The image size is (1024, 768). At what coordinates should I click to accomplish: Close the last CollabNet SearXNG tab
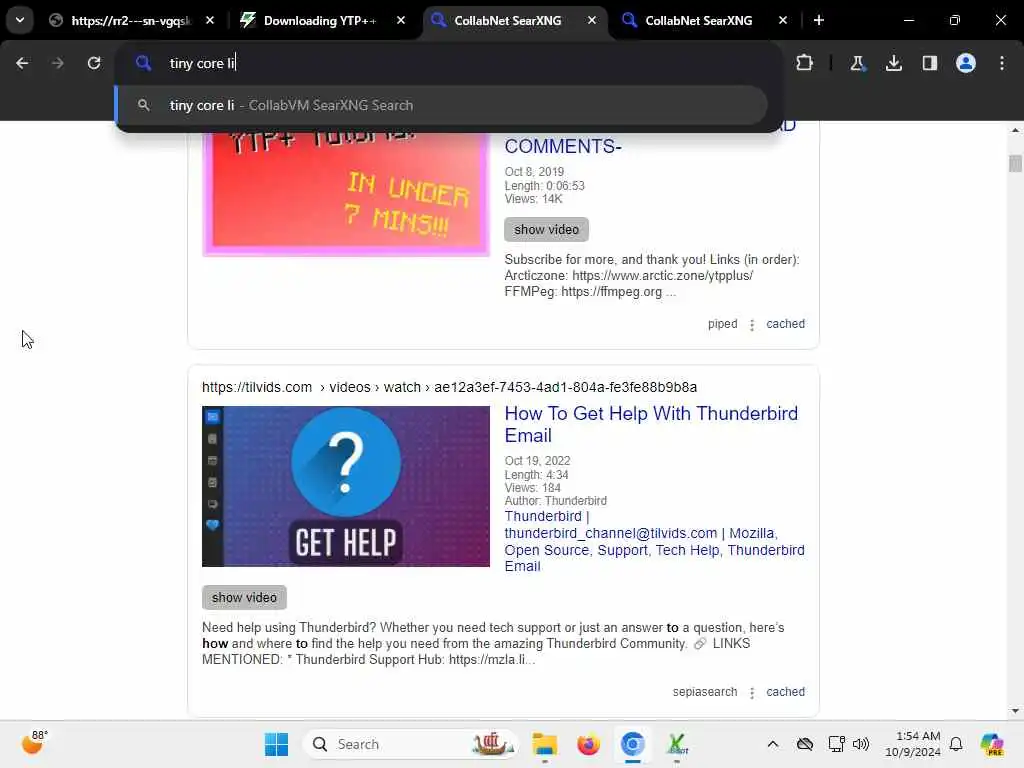(x=782, y=20)
